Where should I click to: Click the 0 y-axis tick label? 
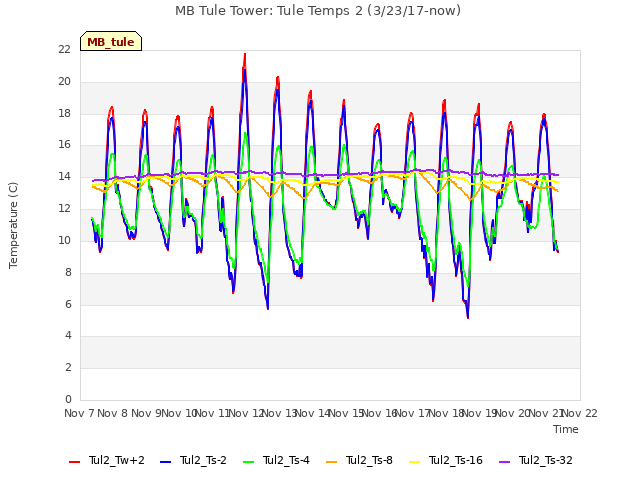tap(68, 399)
